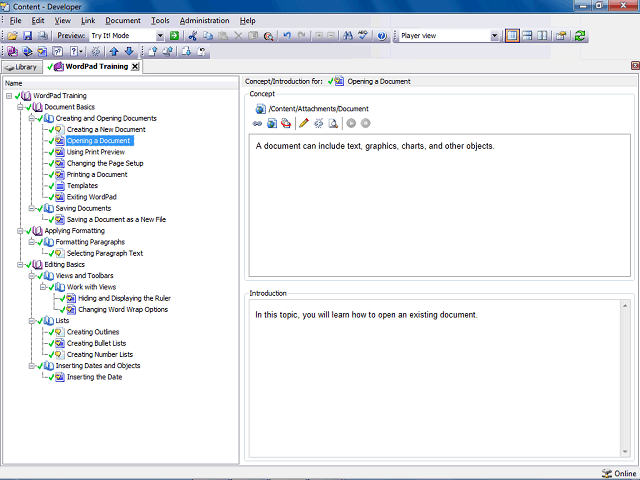Click the gray stop button in Concept toolbar
The image size is (640, 480).
coord(366,123)
